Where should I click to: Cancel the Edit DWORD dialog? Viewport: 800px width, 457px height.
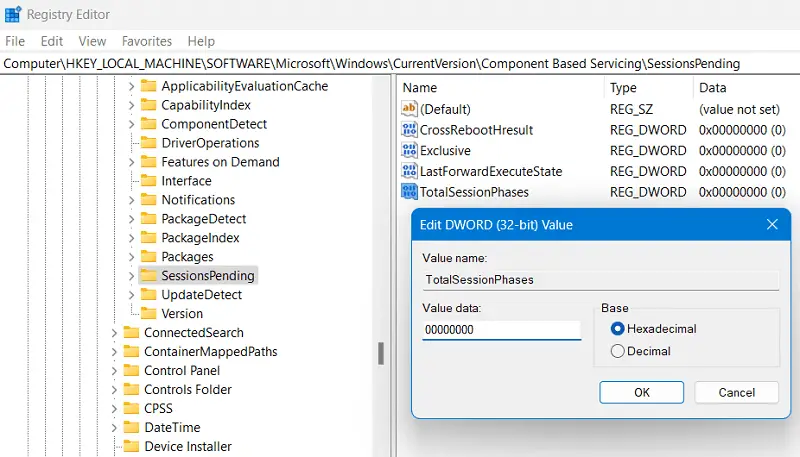point(737,392)
